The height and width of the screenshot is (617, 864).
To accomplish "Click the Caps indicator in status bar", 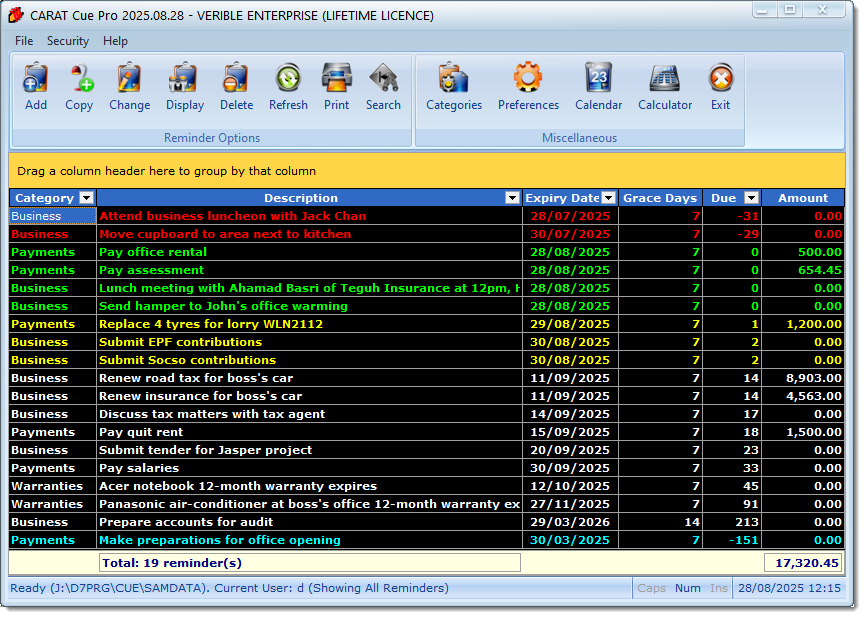I will tap(651, 588).
